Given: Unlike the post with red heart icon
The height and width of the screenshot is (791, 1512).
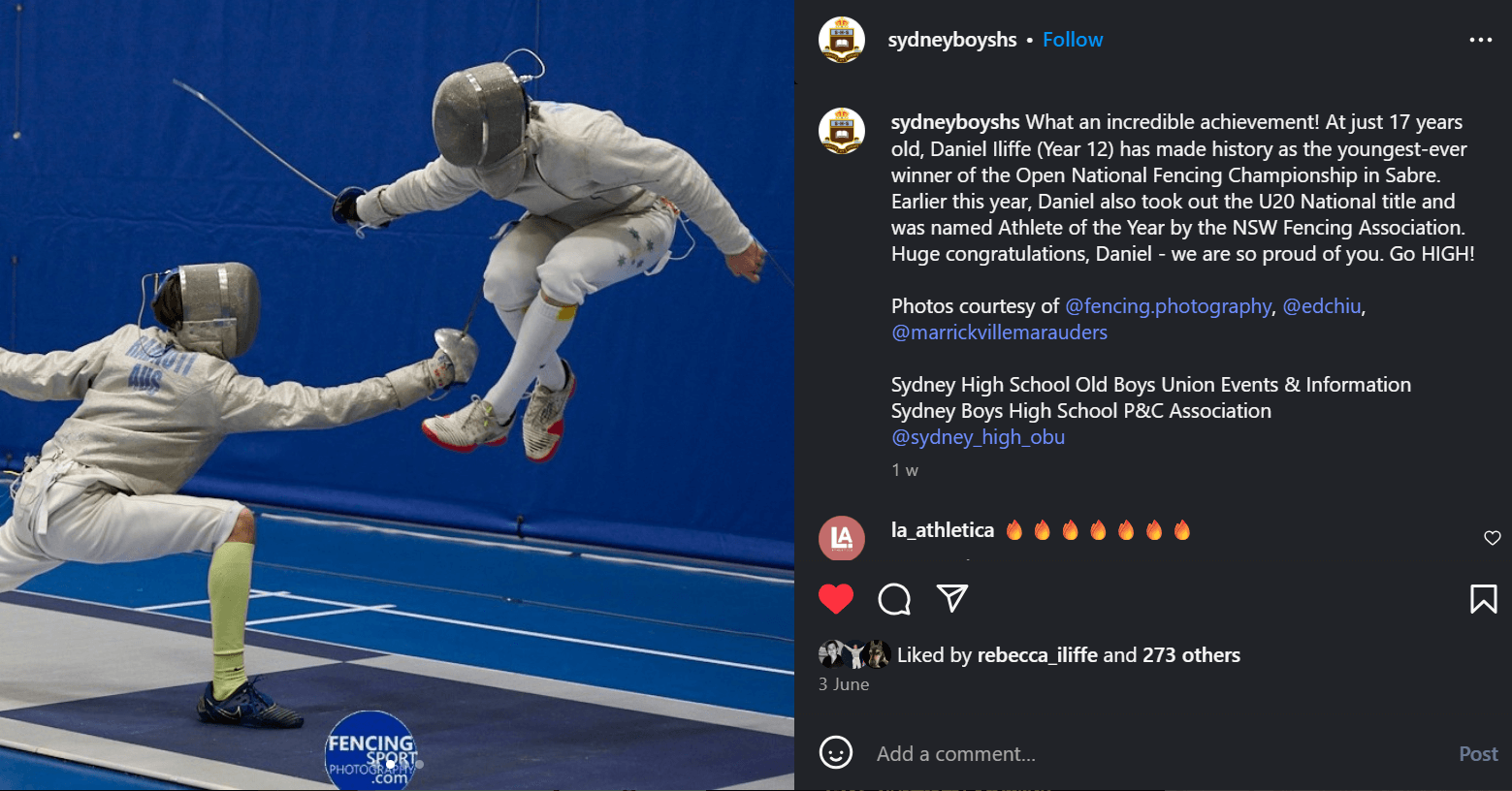Looking at the screenshot, I should tap(836, 599).
